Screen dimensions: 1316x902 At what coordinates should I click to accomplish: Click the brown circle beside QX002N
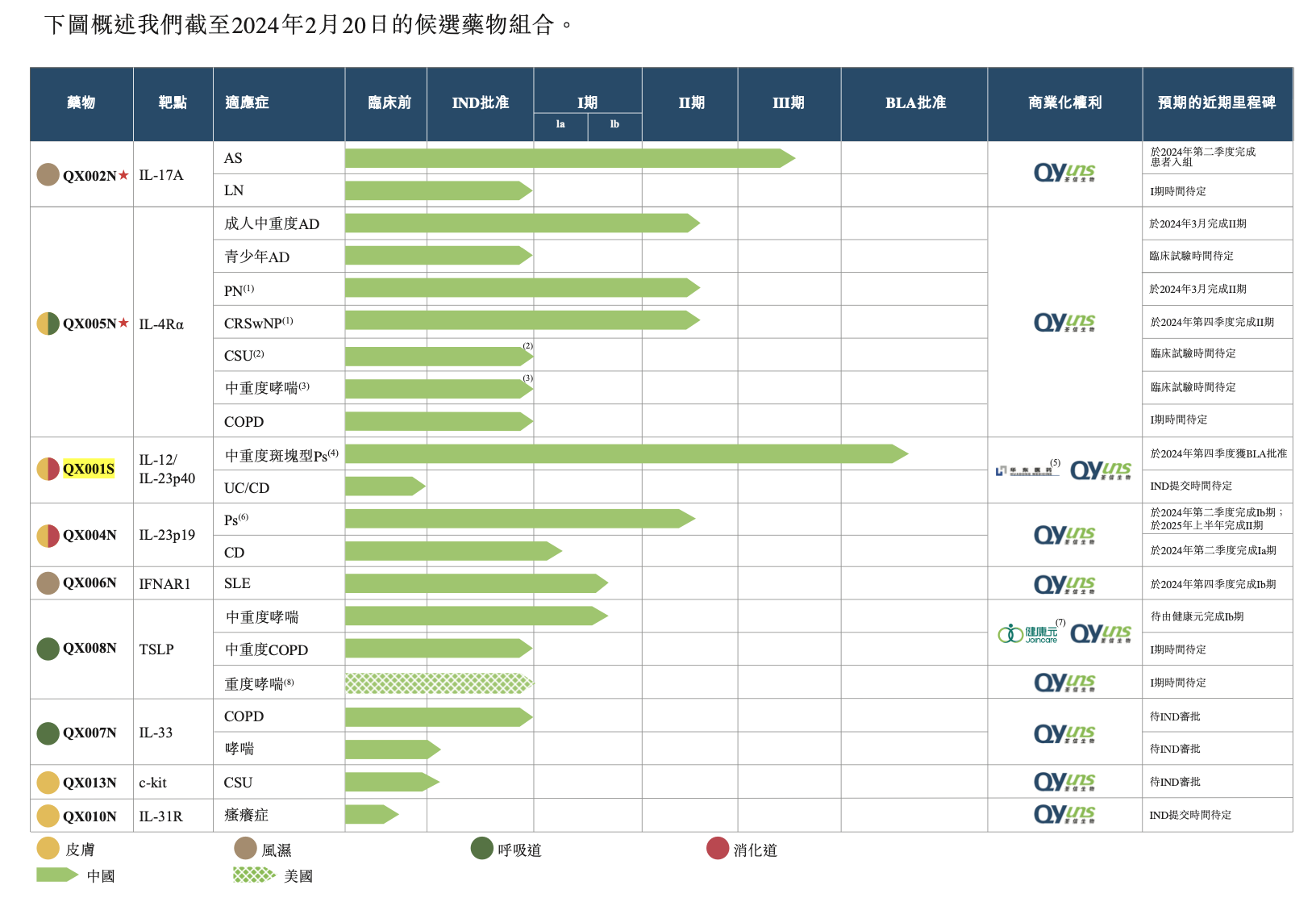tap(48, 174)
